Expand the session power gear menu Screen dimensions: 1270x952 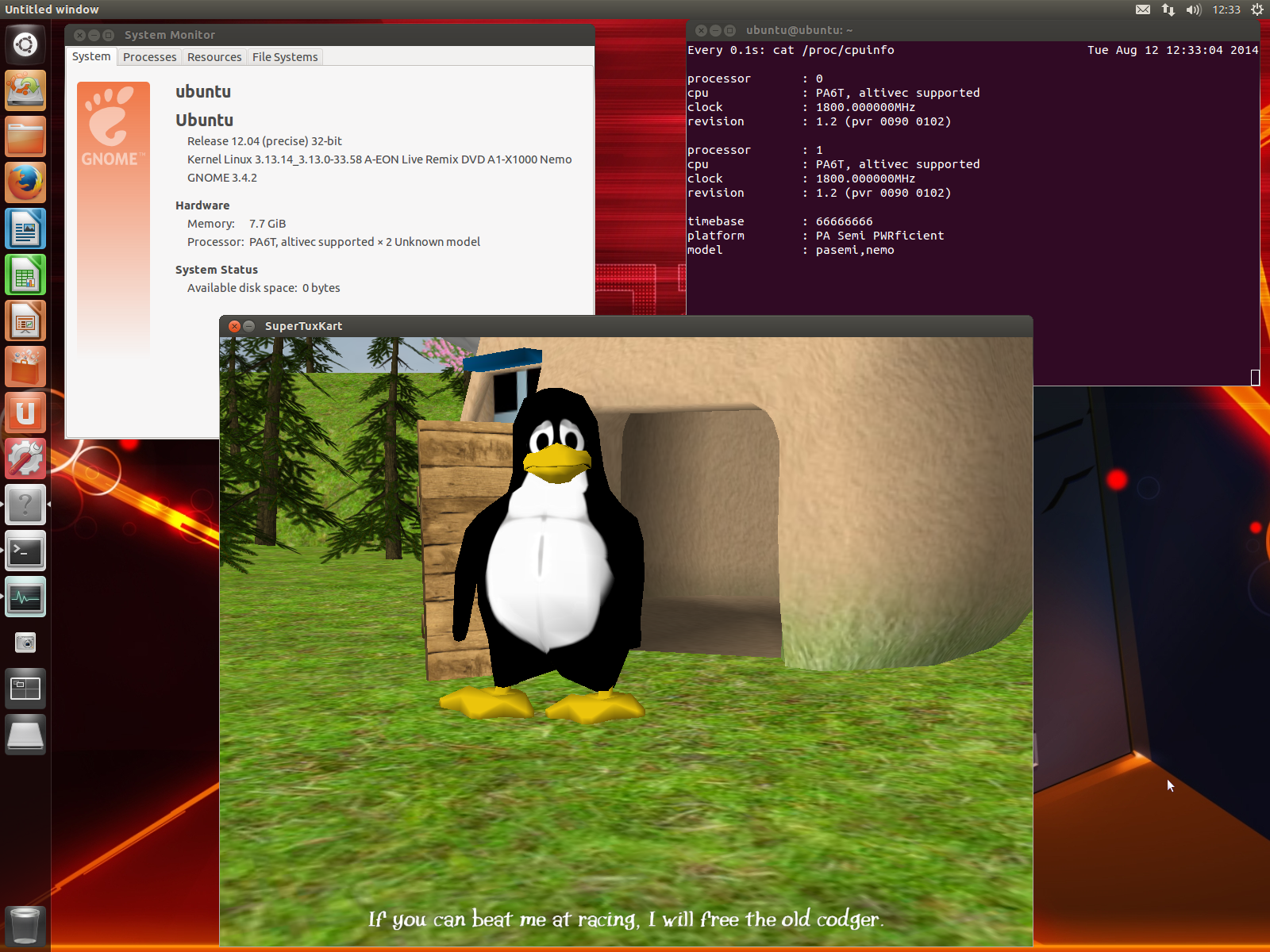1257,10
